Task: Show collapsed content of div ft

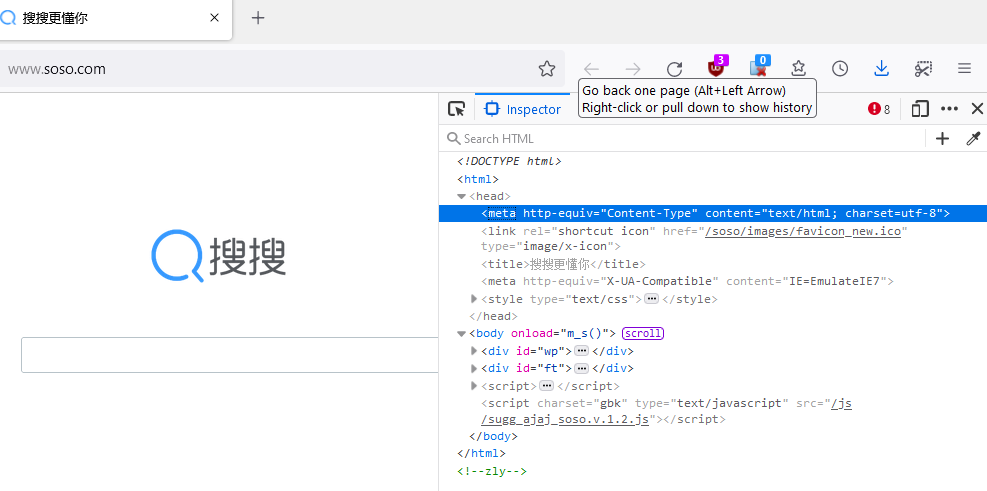Action: [x=582, y=368]
